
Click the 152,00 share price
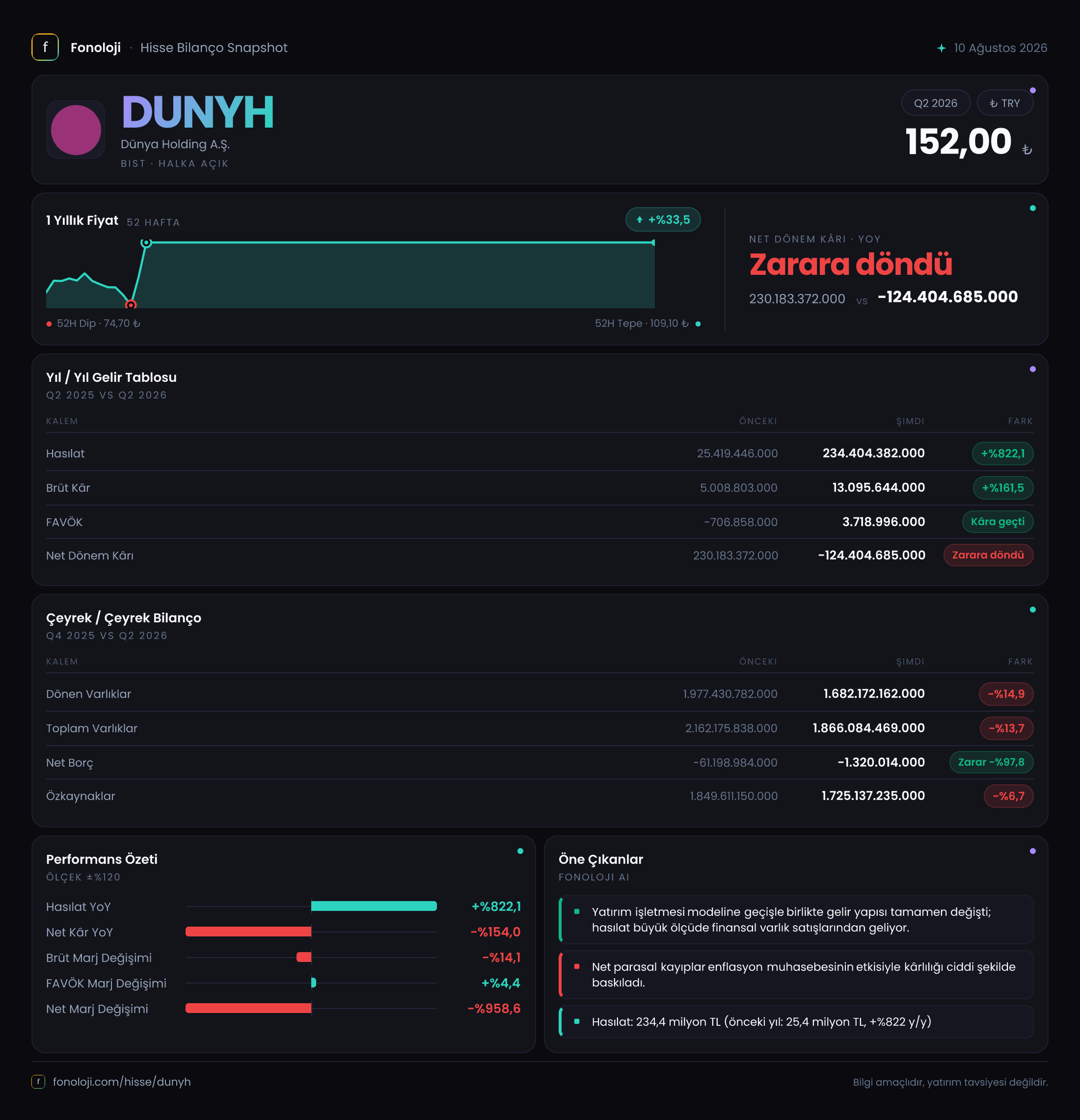tap(958, 142)
